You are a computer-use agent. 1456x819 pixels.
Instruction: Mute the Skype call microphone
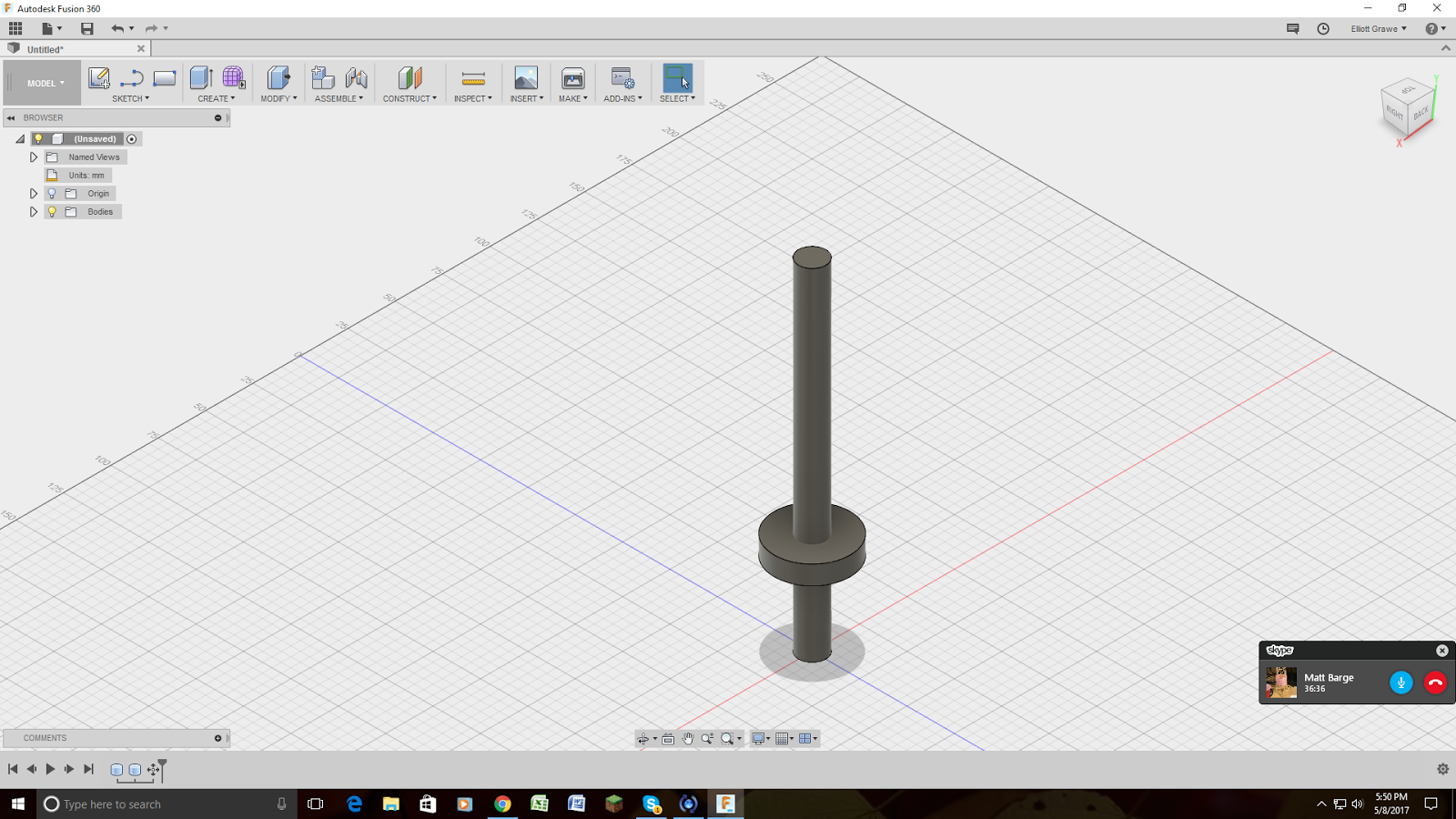click(1400, 682)
